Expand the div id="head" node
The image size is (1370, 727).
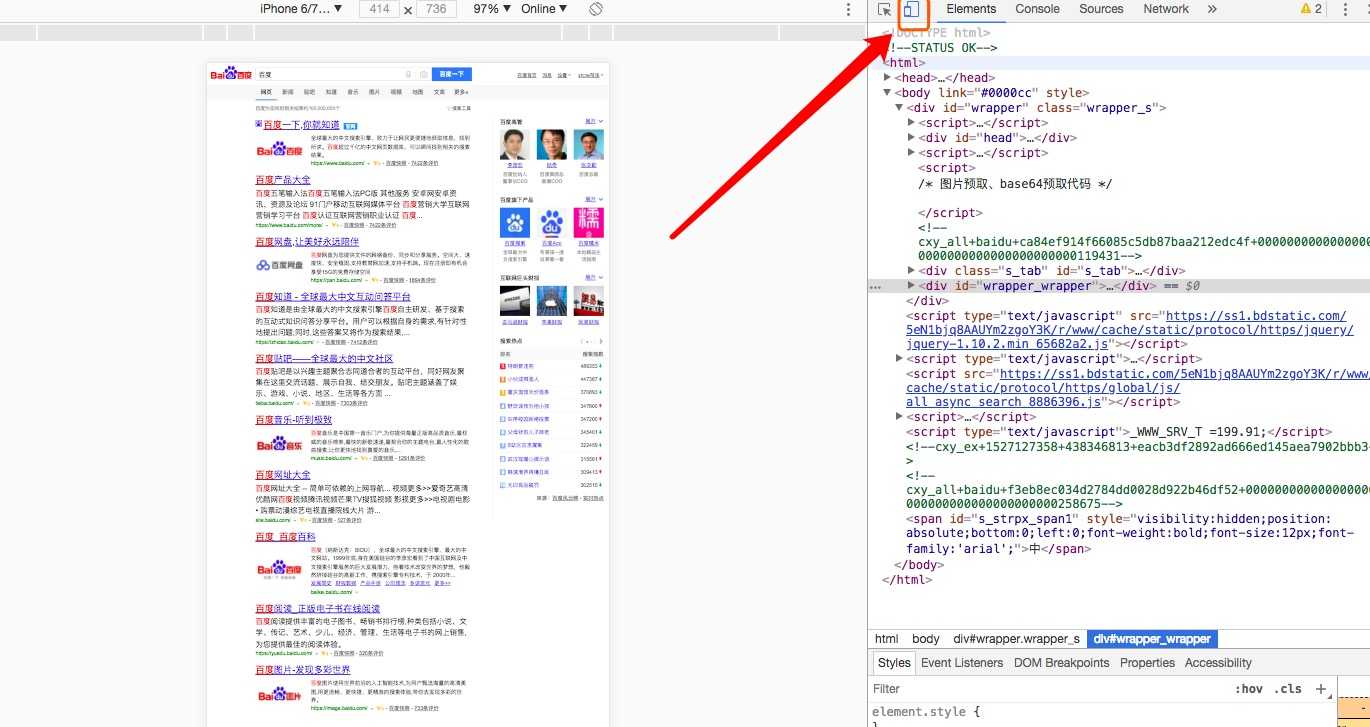[x=911, y=138]
